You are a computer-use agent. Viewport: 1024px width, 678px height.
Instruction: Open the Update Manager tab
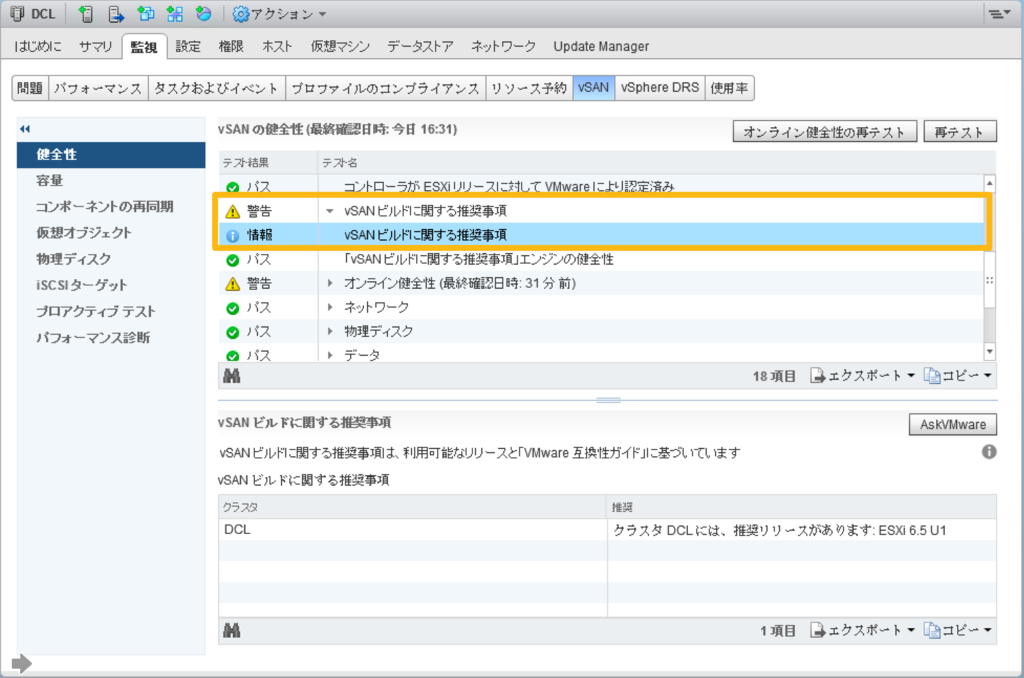coord(601,46)
